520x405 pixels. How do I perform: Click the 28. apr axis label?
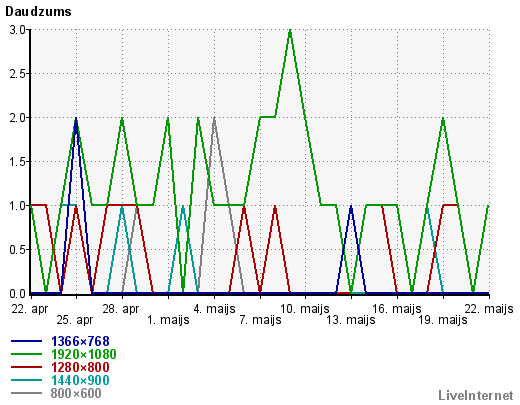pos(121,309)
